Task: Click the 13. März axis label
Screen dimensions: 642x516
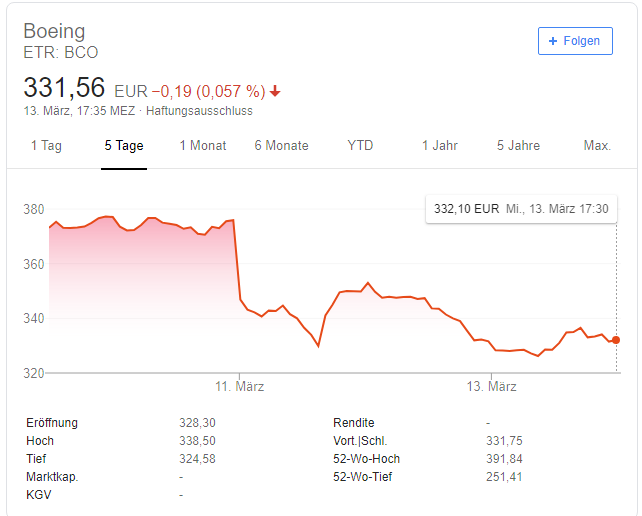Action: pyautogui.click(x=492, y=386)
